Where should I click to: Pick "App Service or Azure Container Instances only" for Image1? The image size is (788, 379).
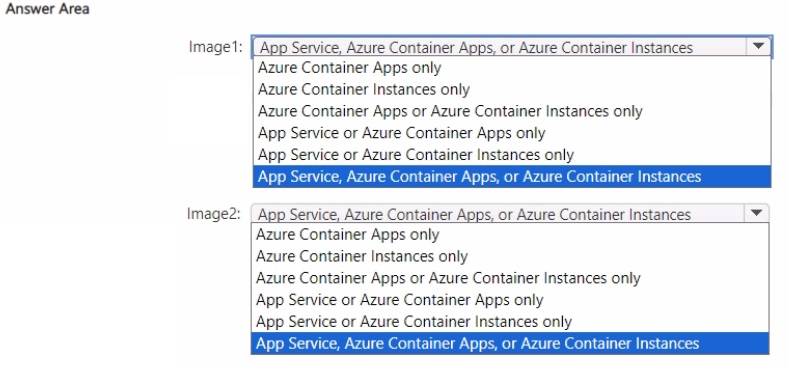click(x=512, y=155)
